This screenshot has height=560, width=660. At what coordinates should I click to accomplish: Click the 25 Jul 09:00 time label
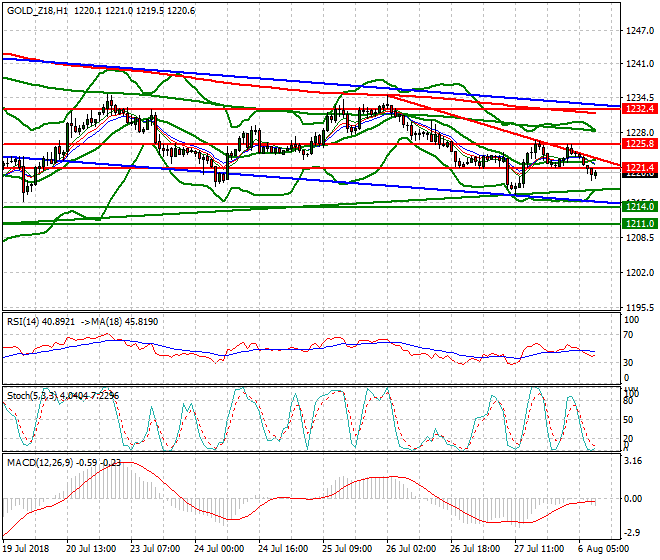347,549
